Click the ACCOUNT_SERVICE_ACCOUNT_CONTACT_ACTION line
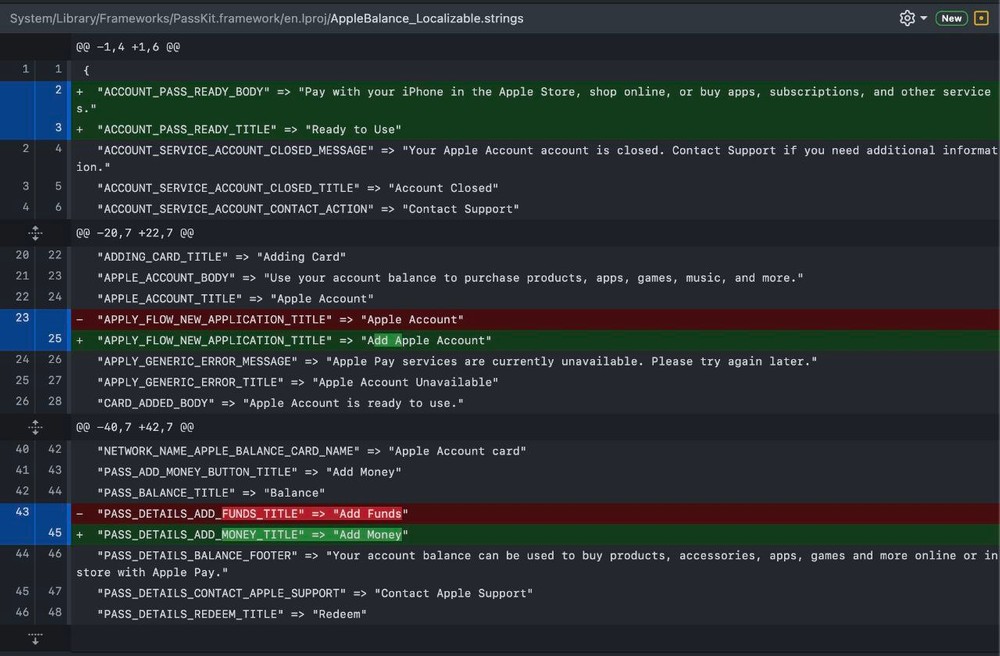 [x=535, y=209]
